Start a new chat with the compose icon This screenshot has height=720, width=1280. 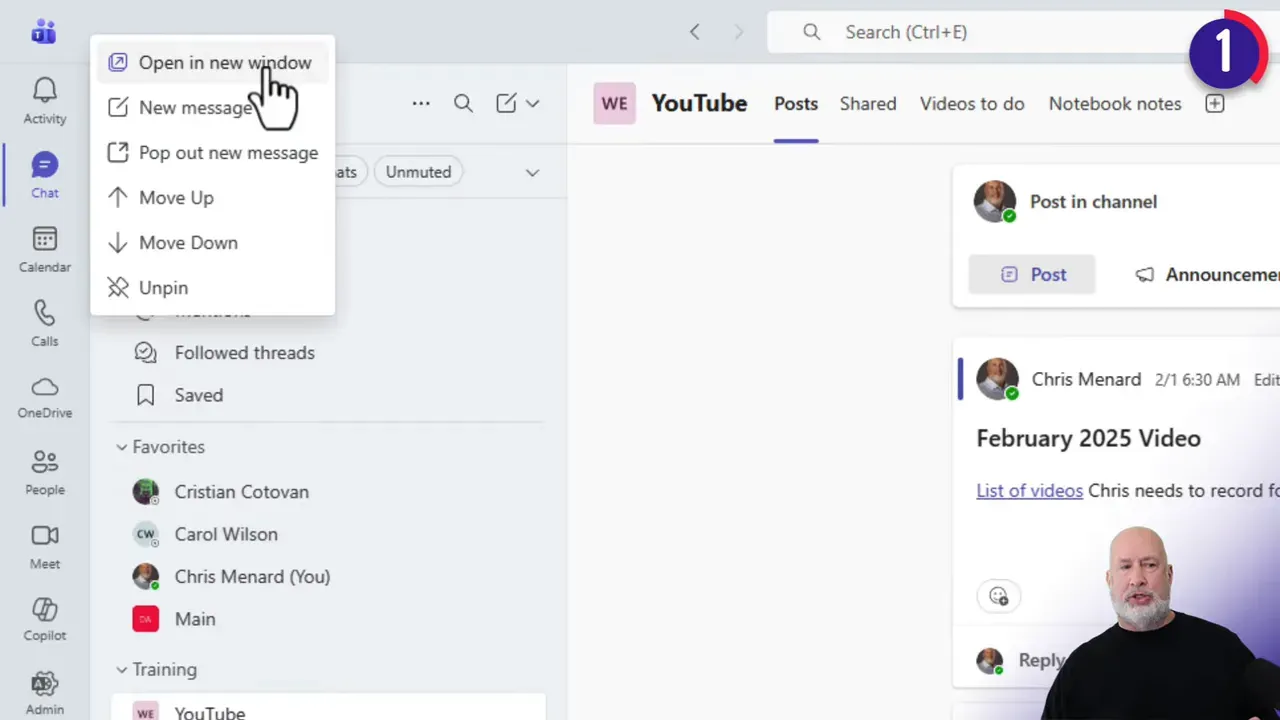[x=506, y=103]
